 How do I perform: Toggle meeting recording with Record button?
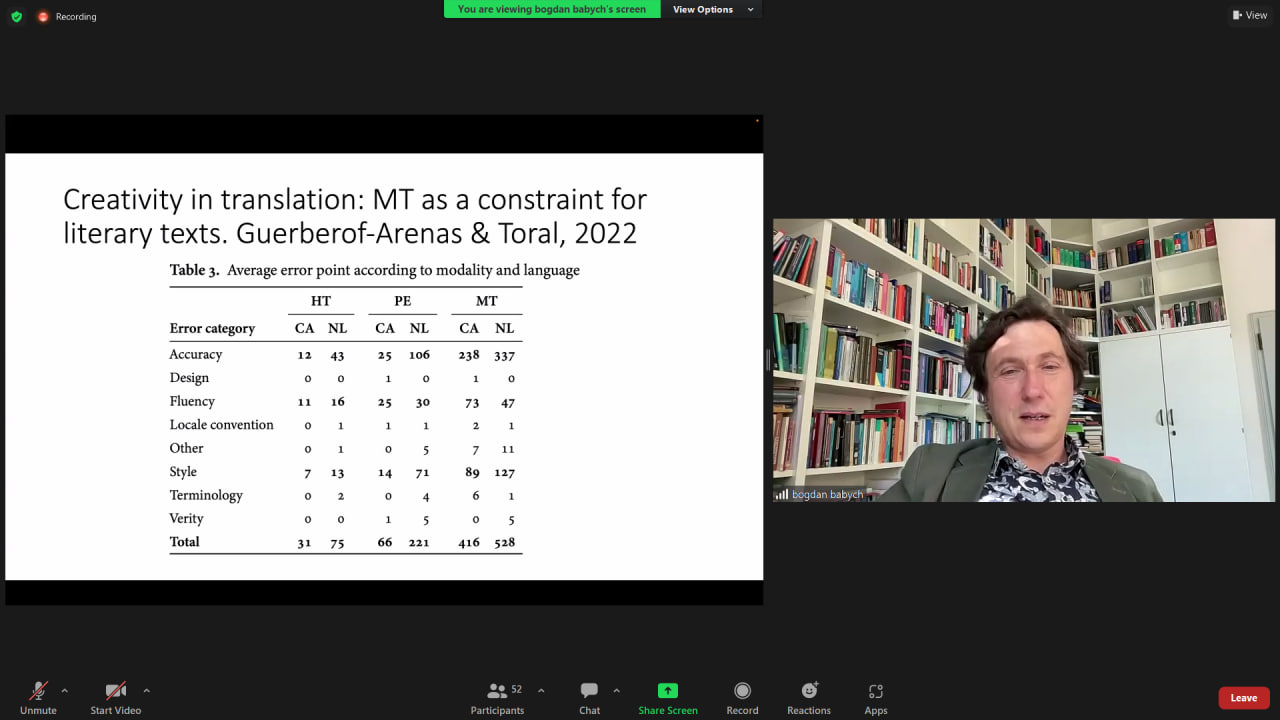(x=742, y=697)
